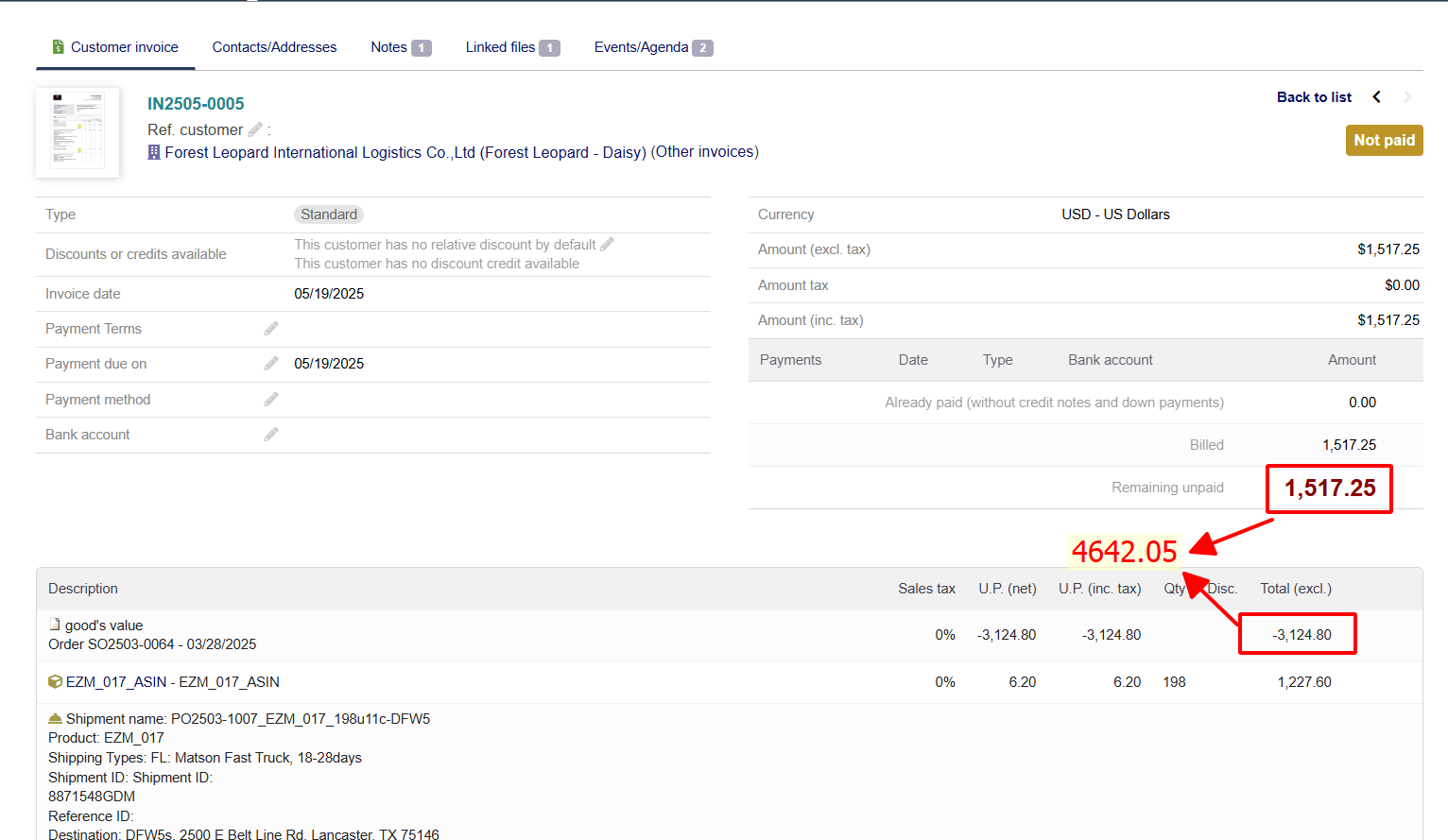
Task: Click the EZM_017_ASIN product cube icon
Action: click(55, 681)
